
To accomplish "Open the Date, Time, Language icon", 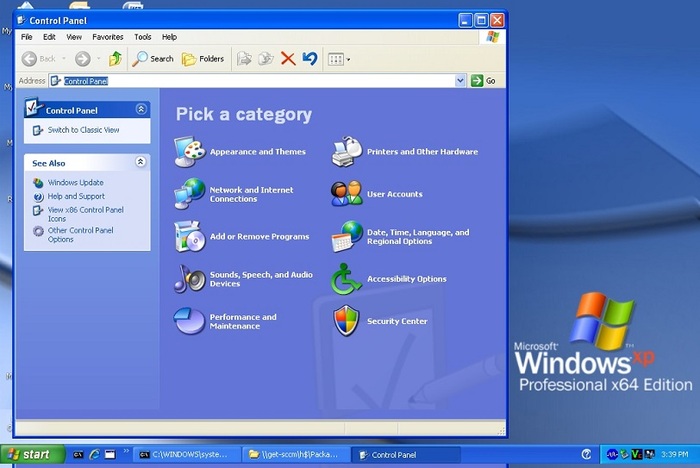I will point(347,237).
